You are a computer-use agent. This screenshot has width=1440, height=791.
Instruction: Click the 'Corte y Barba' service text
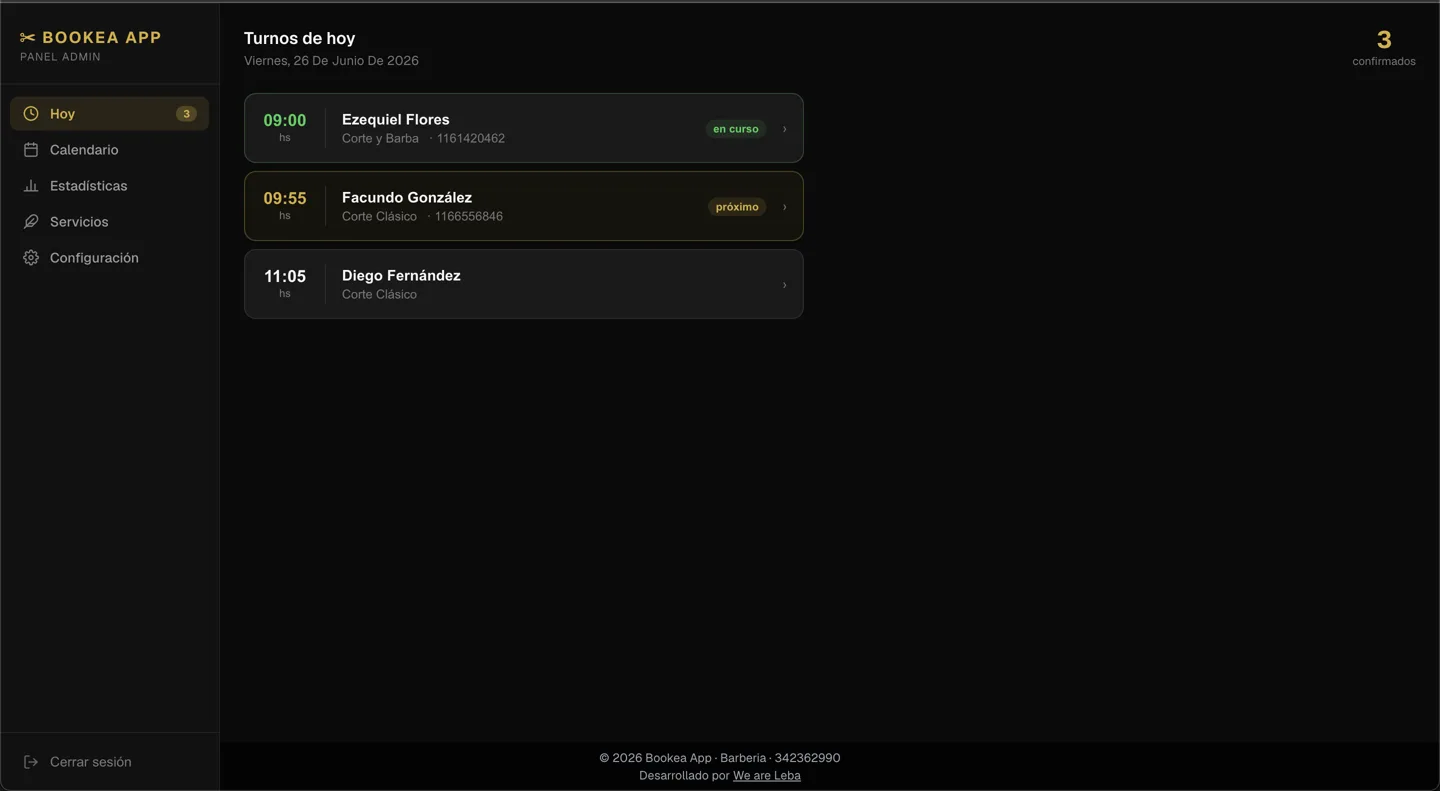pos(380,138)
